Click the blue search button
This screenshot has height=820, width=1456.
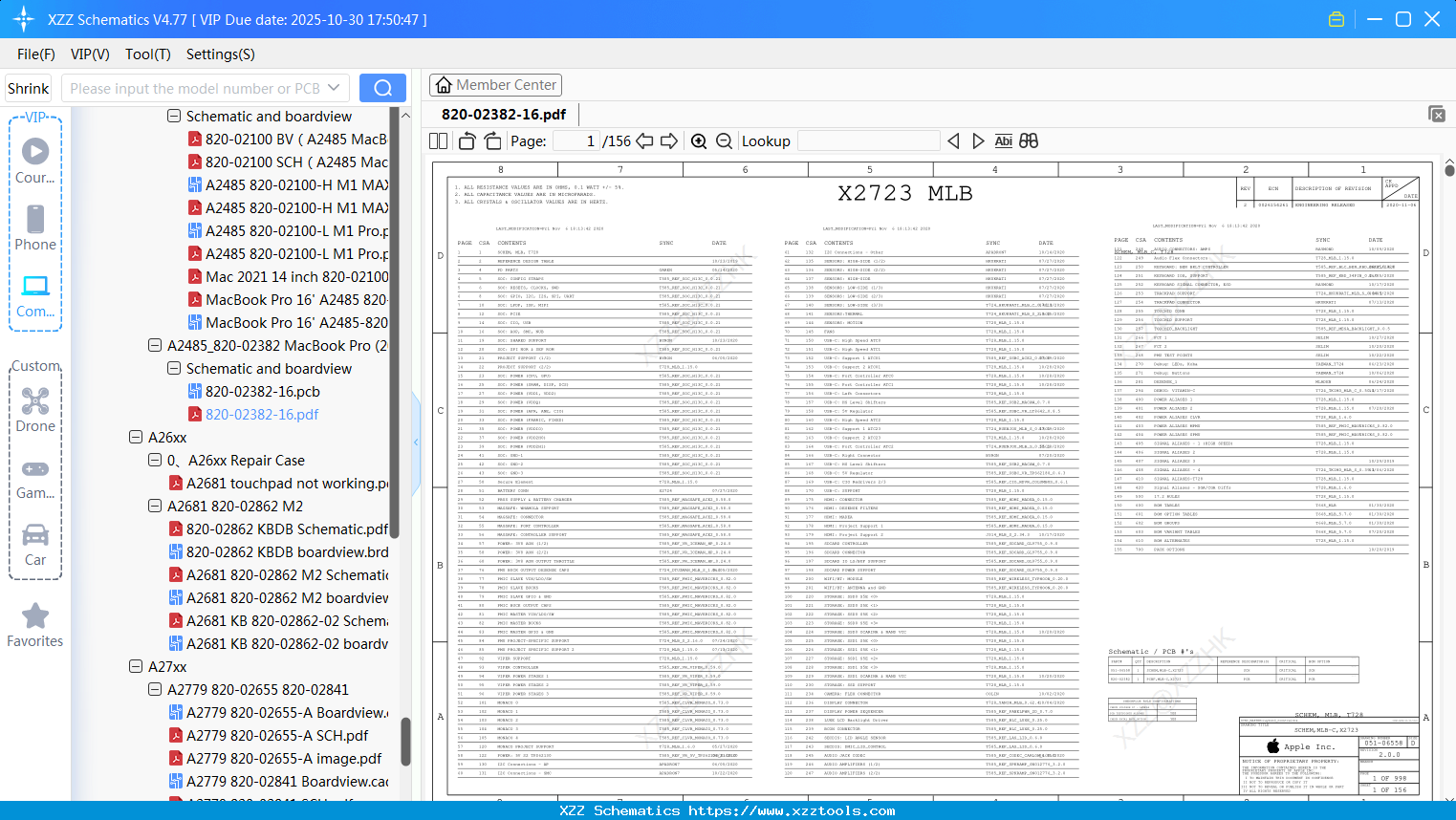(382, 88)
